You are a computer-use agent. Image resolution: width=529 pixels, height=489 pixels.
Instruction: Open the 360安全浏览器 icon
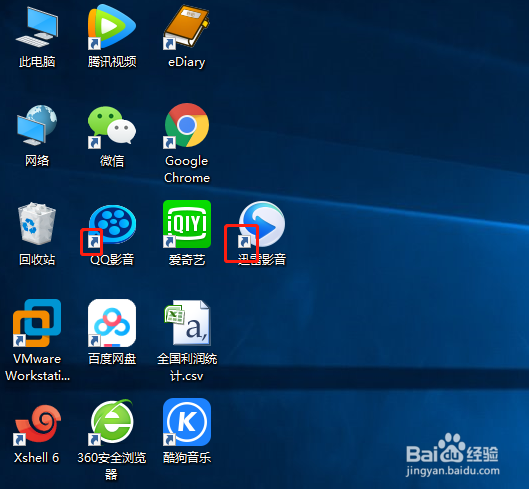pyautogui.click(x=112, y=422)
